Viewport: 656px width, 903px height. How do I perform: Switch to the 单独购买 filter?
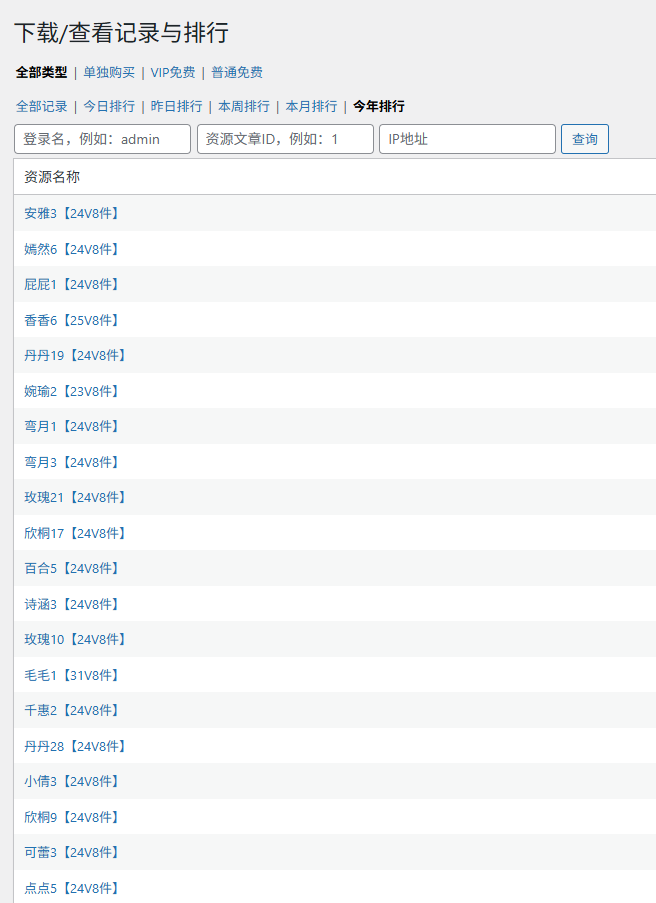pyautogui.click(x=109, y=72)
